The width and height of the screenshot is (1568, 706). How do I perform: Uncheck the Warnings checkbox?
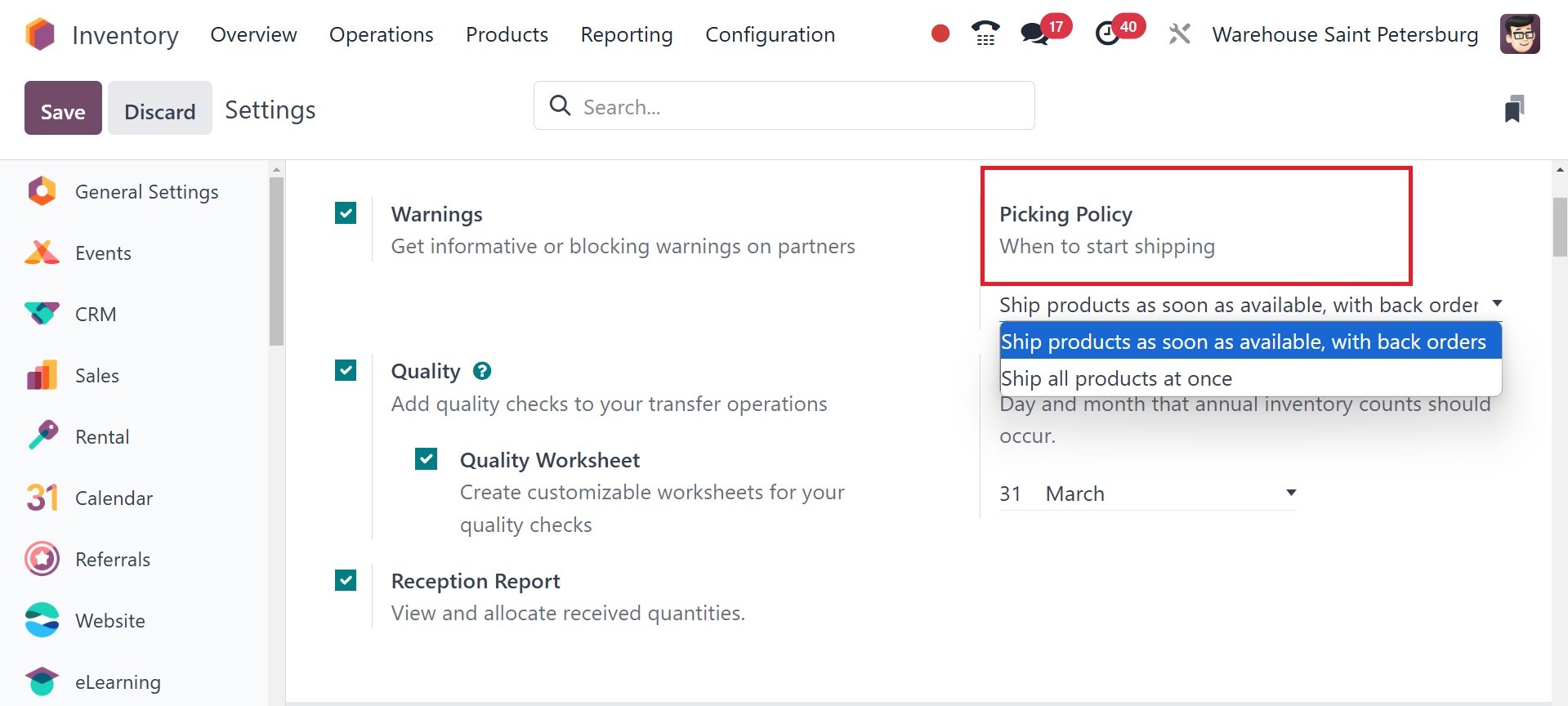(346, 214)
